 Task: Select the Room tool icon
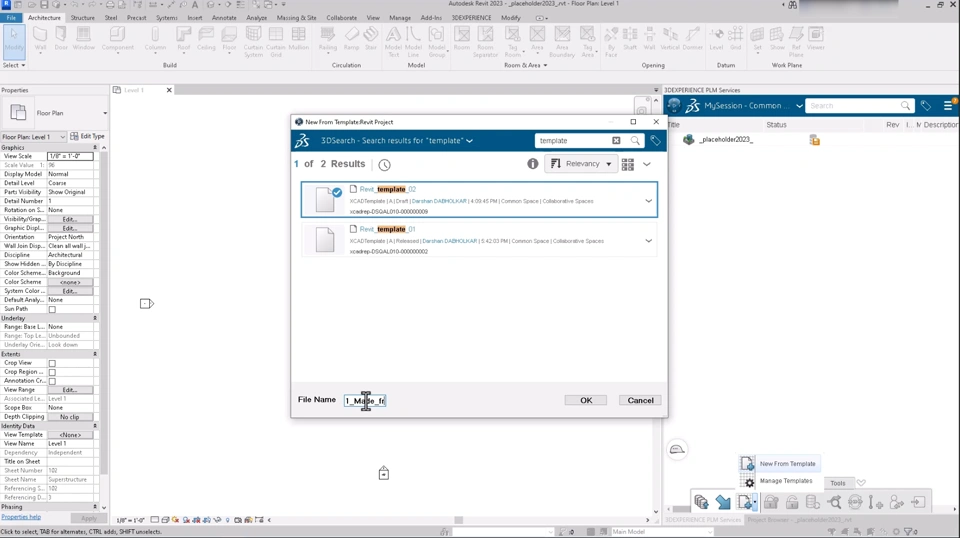click(x=462, y=39)
